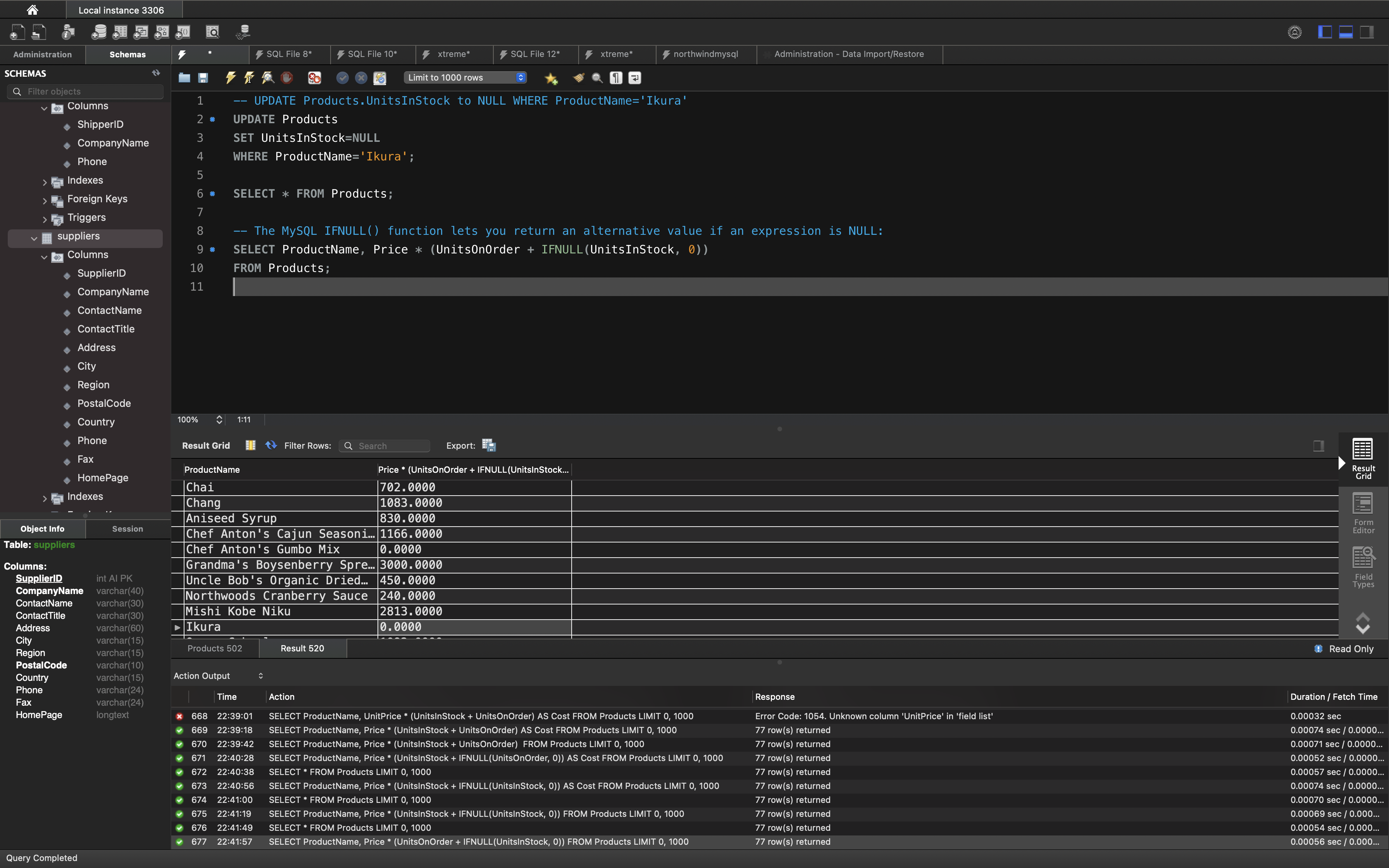Open the Session info tab
This screenshot has height=868, width=1389.
[x=128, y=529]
